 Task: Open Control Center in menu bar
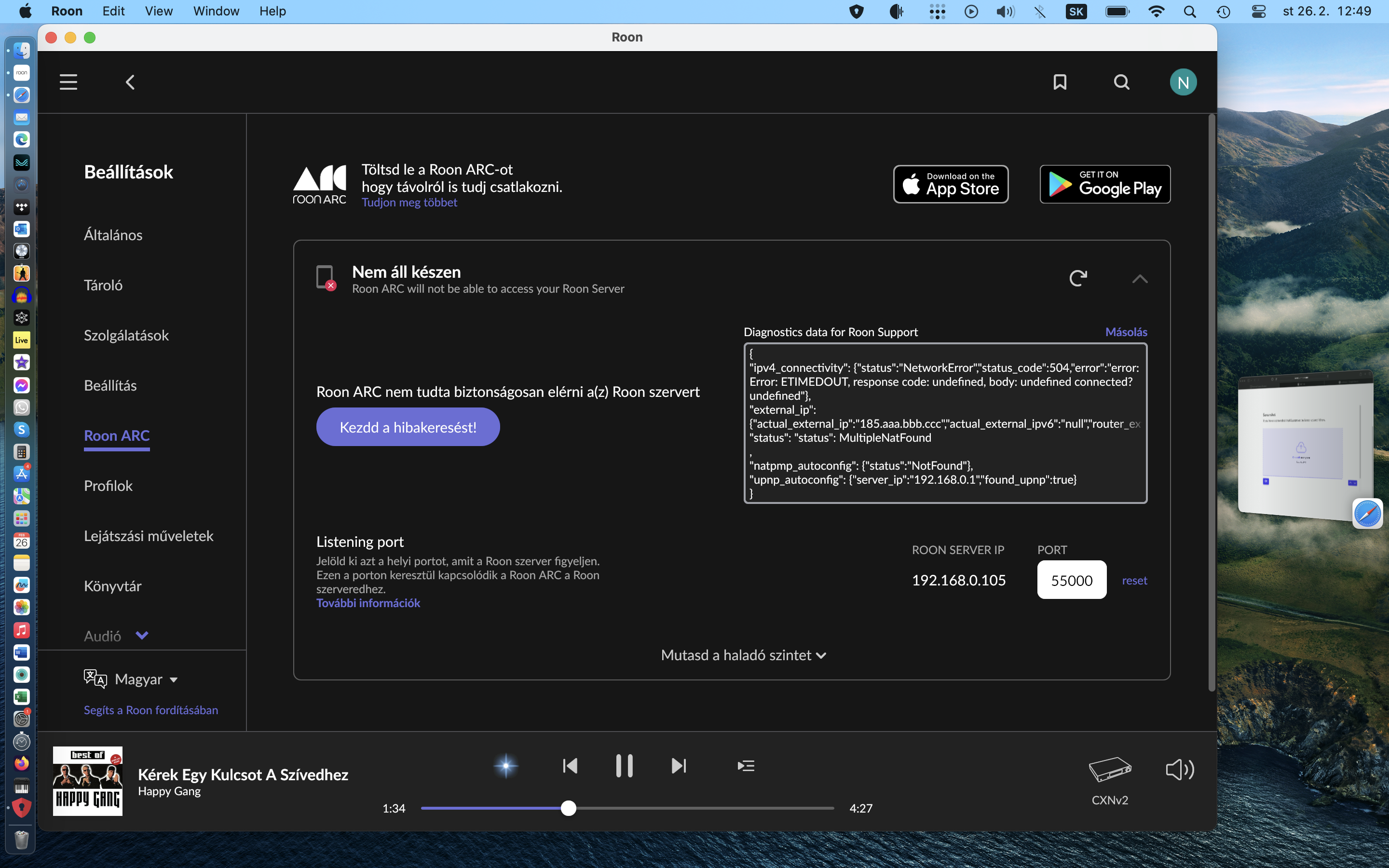[x=1258, y=11]
